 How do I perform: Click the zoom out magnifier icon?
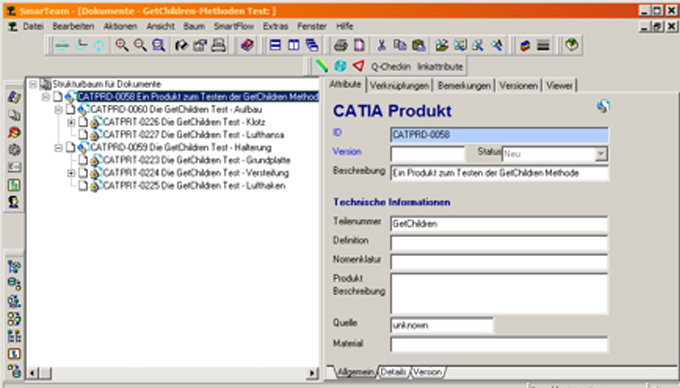[140, 45]
